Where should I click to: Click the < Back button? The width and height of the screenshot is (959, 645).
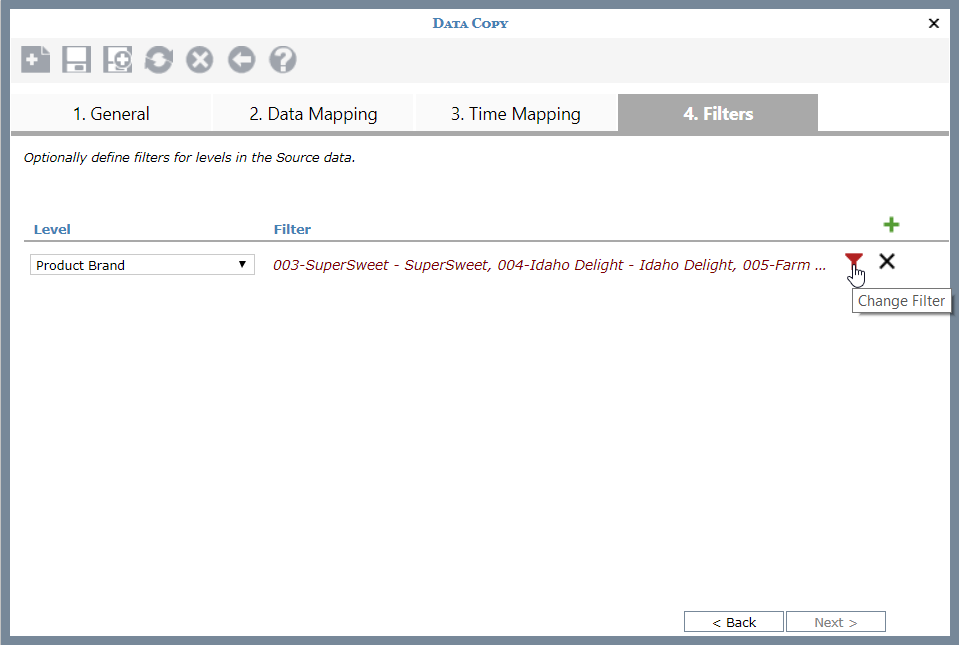[x=734, y=622]
